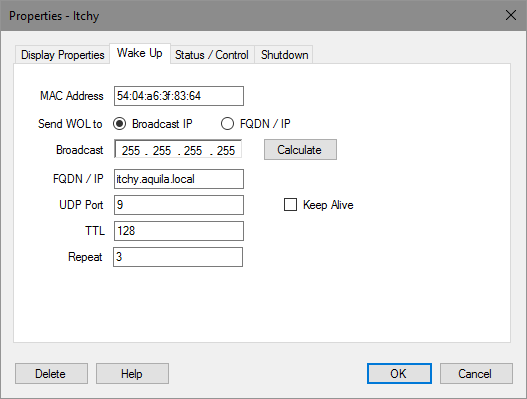Click the MAC Address input field
This screenshot has height=399, width=527.
179,96
